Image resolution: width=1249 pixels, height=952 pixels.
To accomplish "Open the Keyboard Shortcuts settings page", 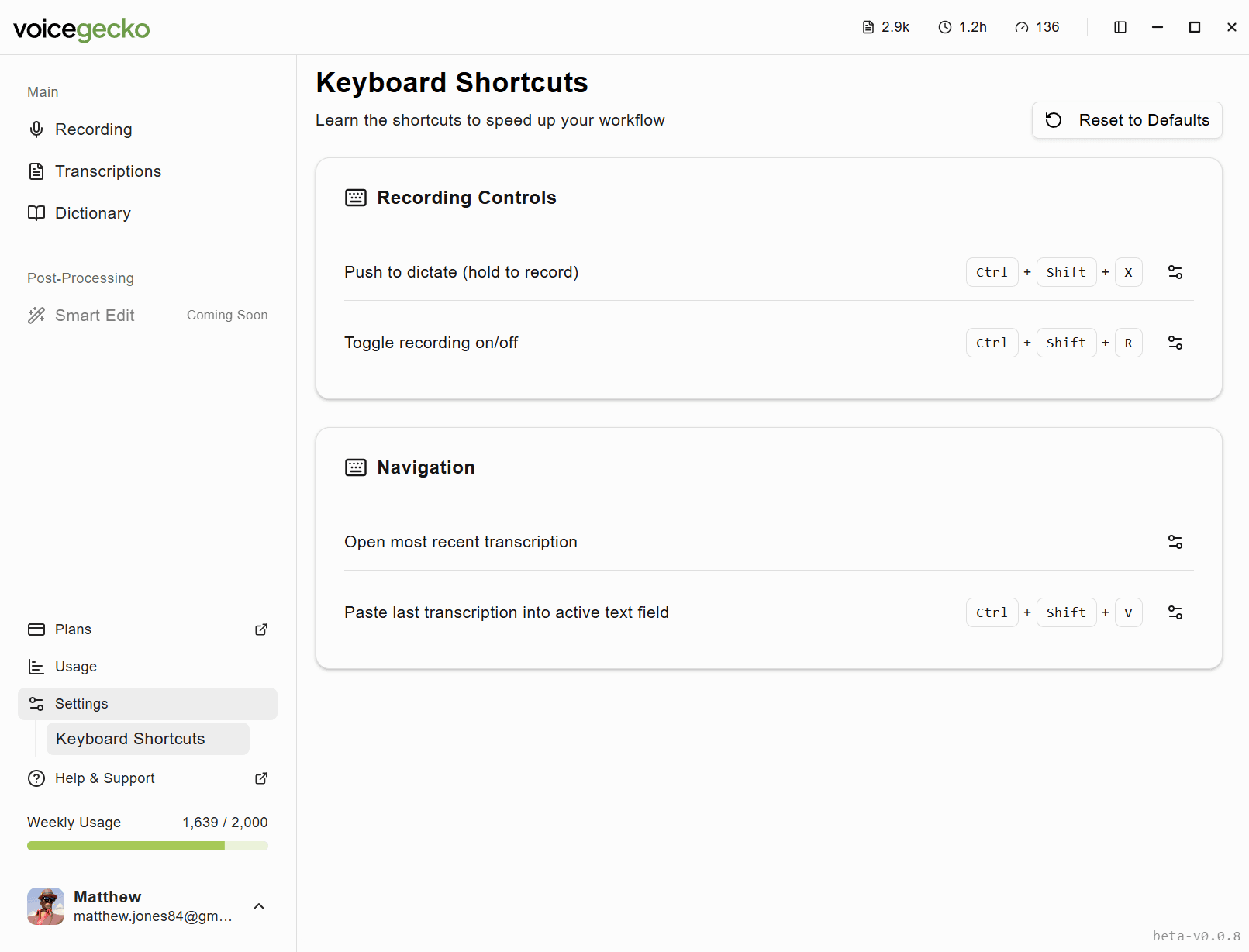I will (x=130, y=739).
